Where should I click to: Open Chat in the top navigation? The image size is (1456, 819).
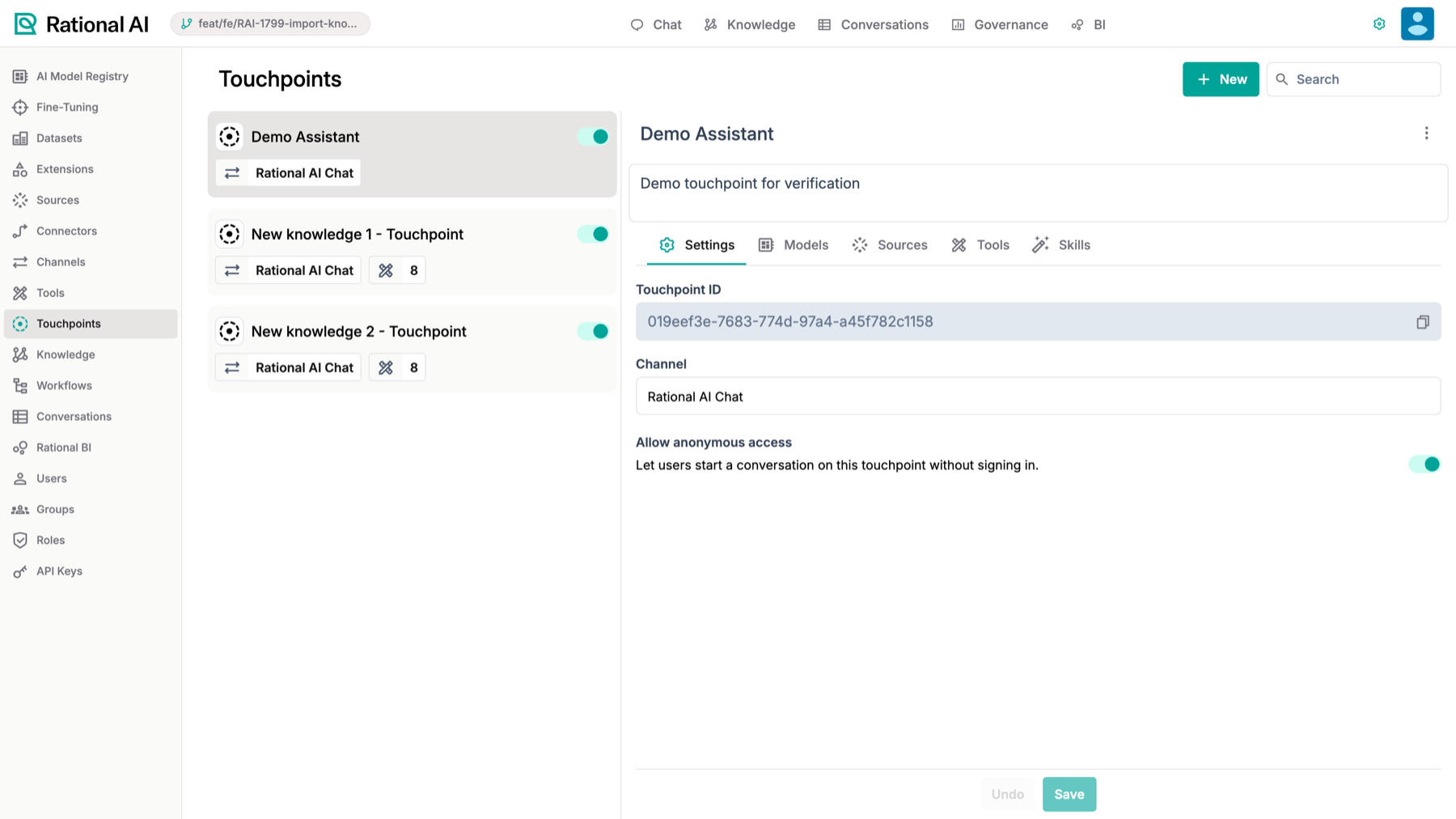(x=656, y=25)
